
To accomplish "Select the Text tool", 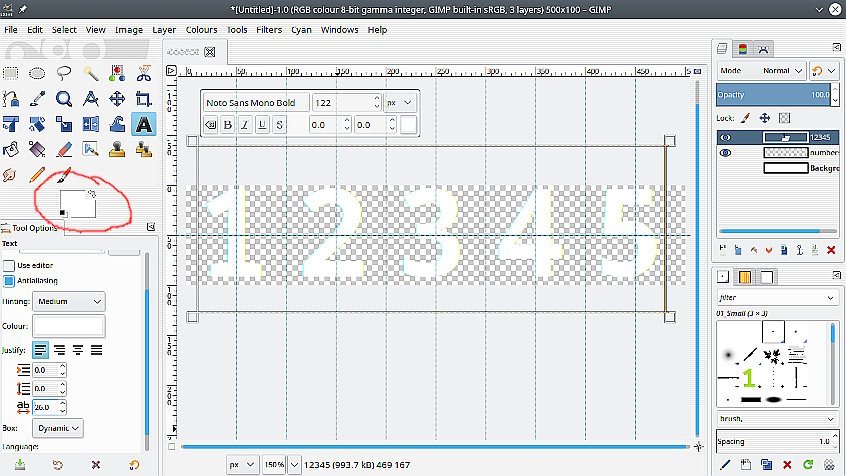I will click(144, 124).
